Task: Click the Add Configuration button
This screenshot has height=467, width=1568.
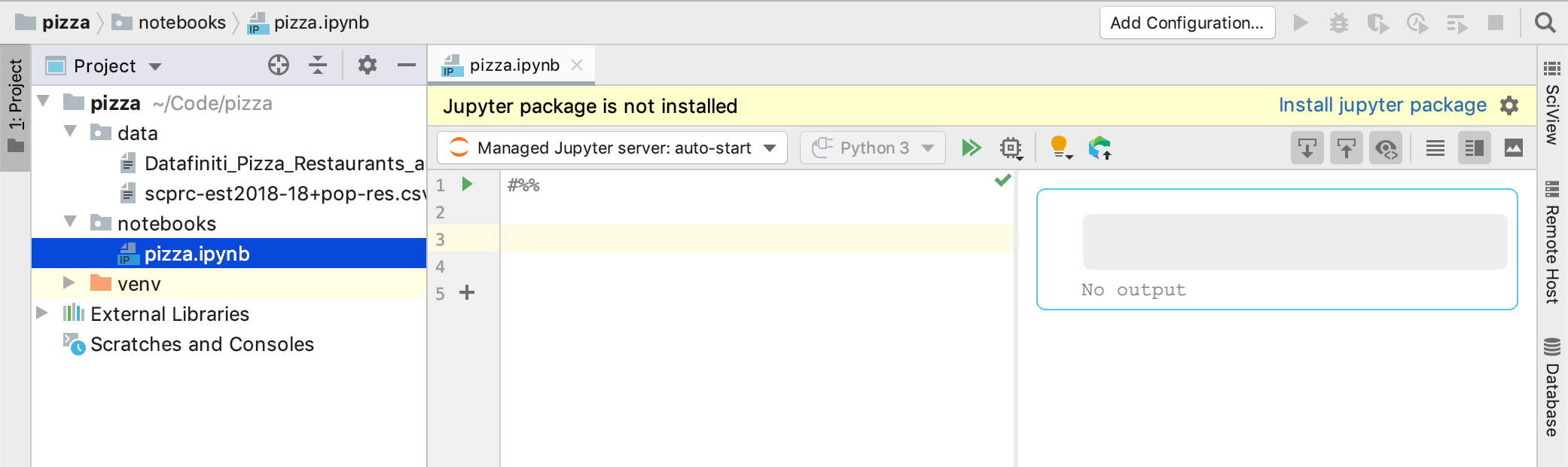Action: tap(1187, 23)
